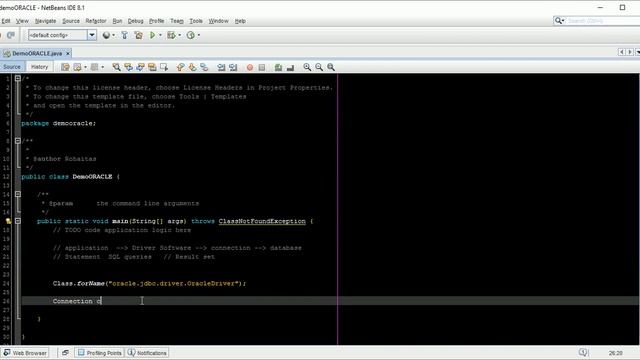640x360 pixels.
Task: Toggle Highlight Search icon in editor toolbar
Action: tap(152, 67)
